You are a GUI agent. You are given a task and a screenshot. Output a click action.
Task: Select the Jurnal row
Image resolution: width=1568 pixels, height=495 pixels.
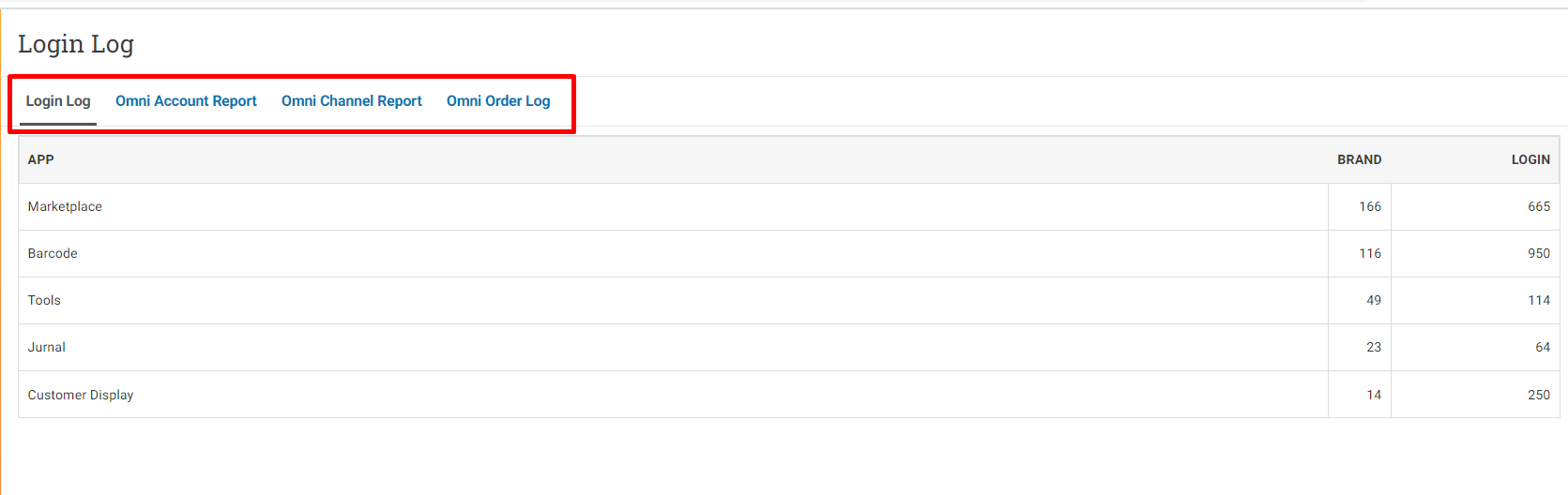pyautogui.click(x=789, y=348)
